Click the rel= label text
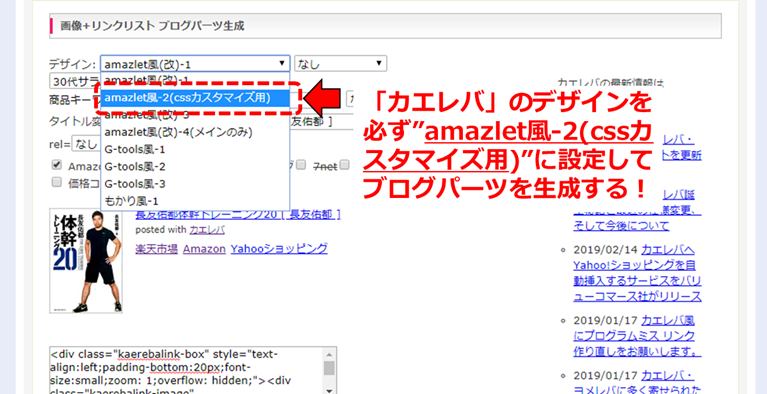This screenshot has width=767, height=394. [60, 143]
